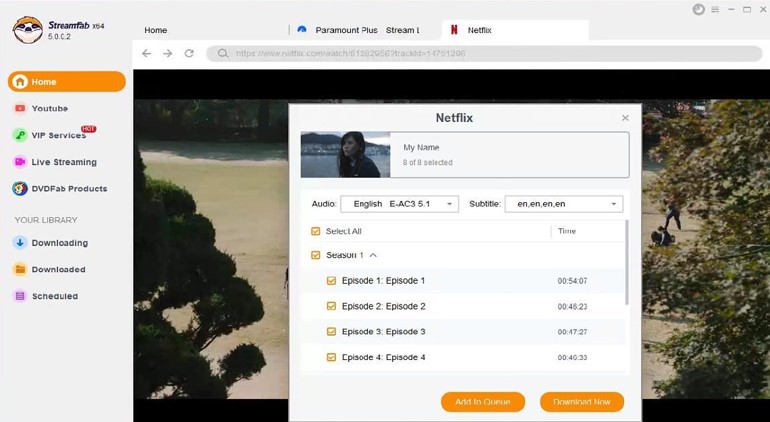Open the Subtitle dropdown
The height and width of the screenshot is (422, 770).
563,204
